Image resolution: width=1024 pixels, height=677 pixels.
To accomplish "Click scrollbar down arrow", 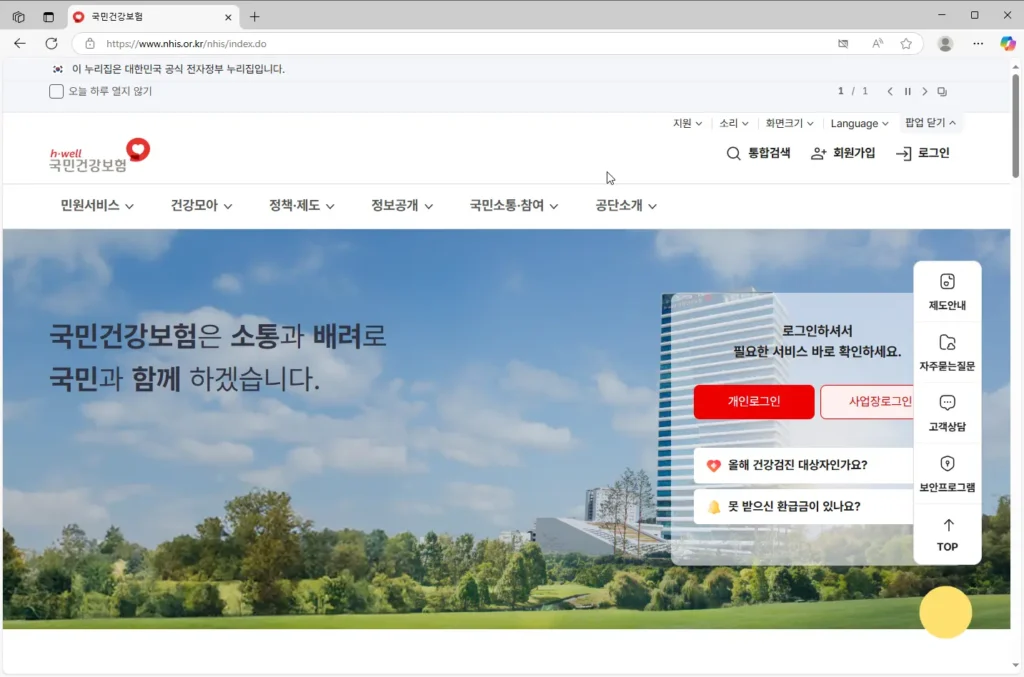I will coord(1016,665).
